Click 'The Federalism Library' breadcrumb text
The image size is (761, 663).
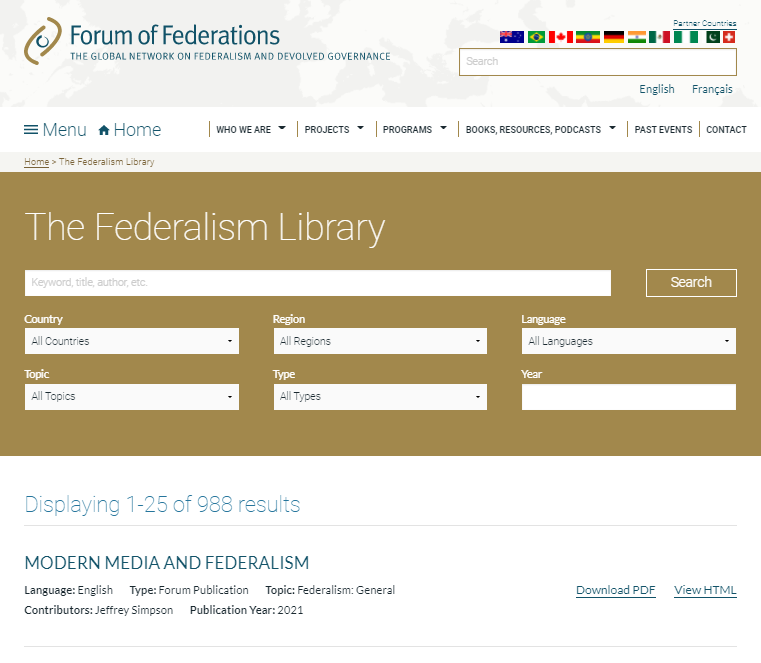point(107,162)
